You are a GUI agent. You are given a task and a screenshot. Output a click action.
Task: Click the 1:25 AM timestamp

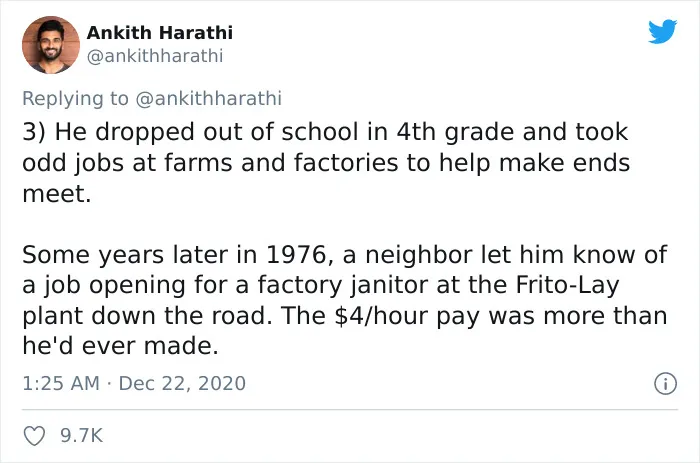point(61,384)
